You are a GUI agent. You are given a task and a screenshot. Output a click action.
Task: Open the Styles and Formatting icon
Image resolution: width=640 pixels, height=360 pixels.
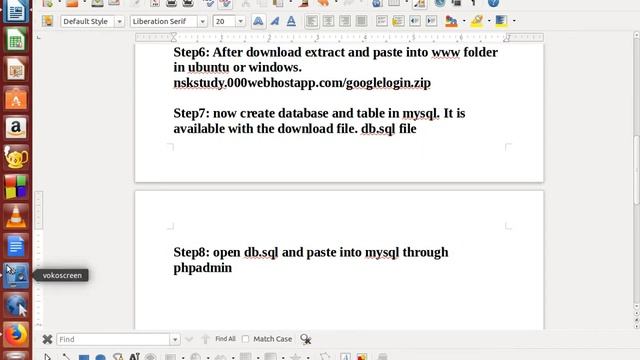click(x=47, y=21)
